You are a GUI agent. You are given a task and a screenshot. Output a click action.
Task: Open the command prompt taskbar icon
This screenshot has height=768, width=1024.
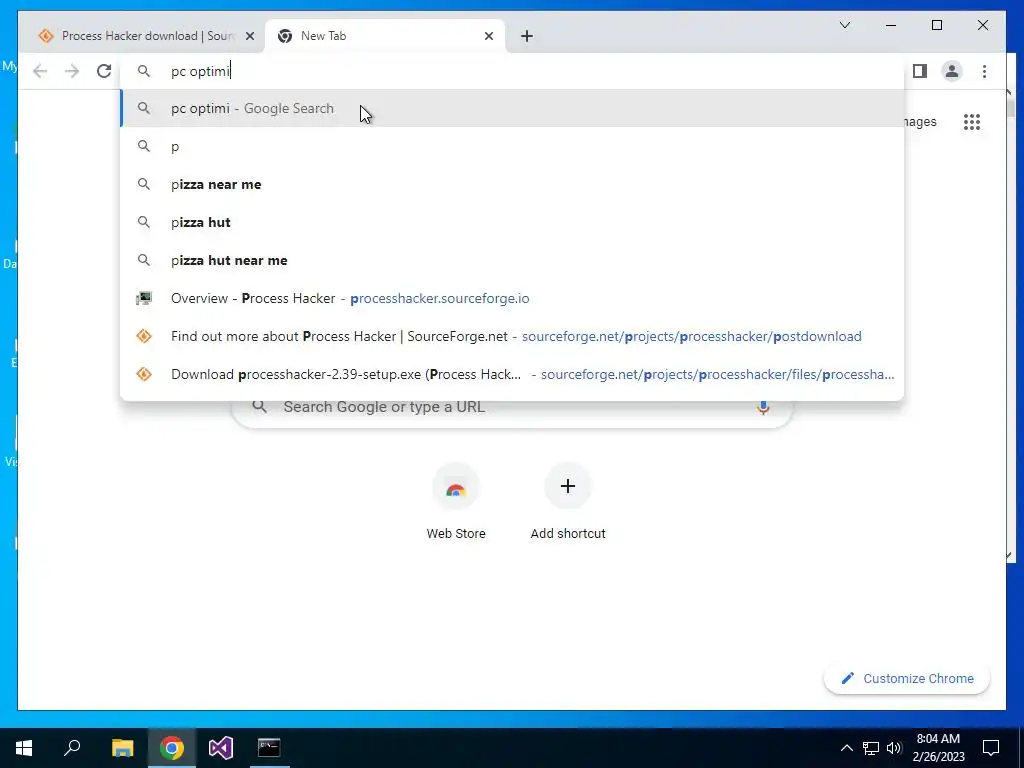point(268,748)
